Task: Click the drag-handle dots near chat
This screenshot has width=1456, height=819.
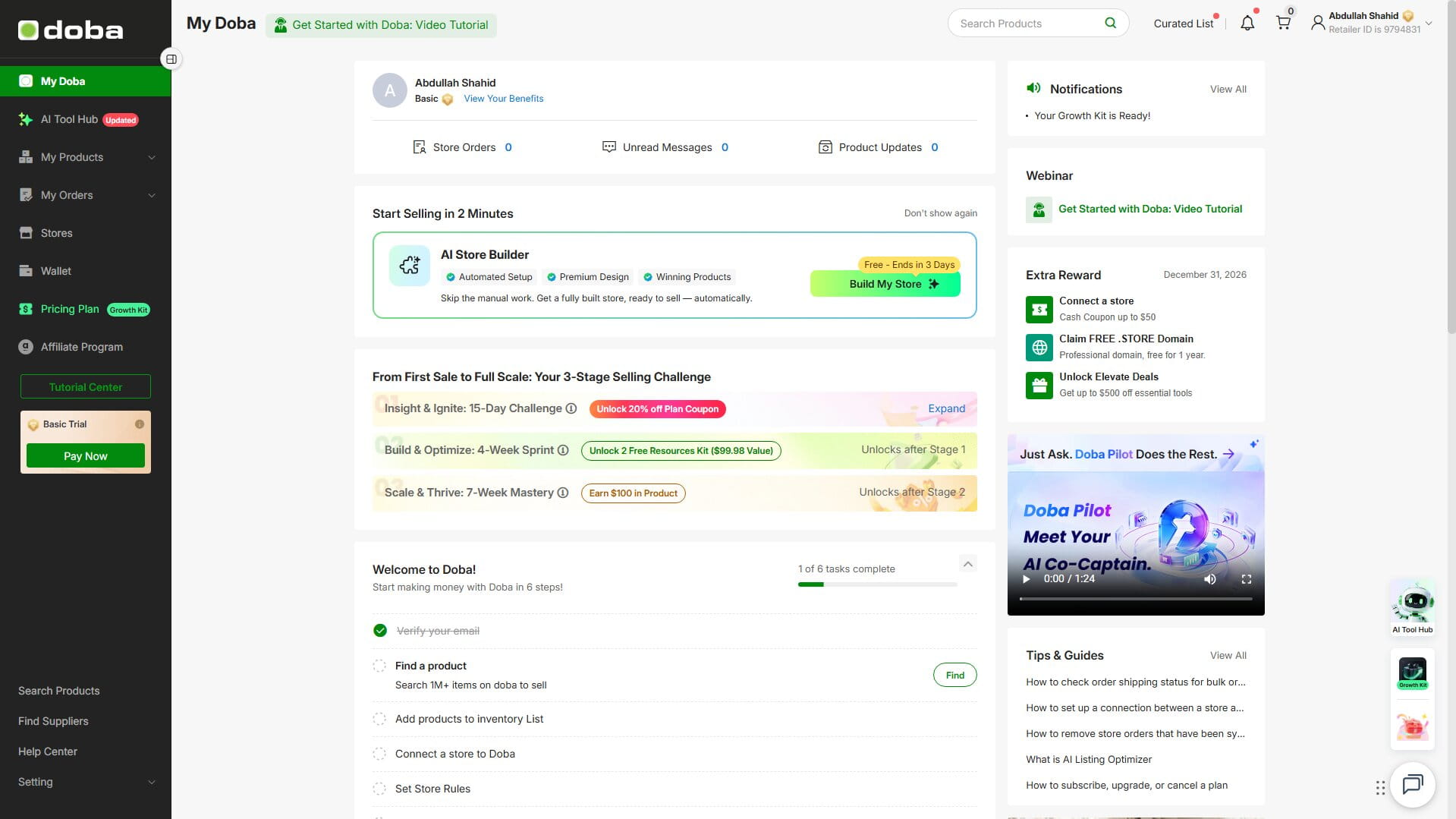Action: pos(1380,788)
